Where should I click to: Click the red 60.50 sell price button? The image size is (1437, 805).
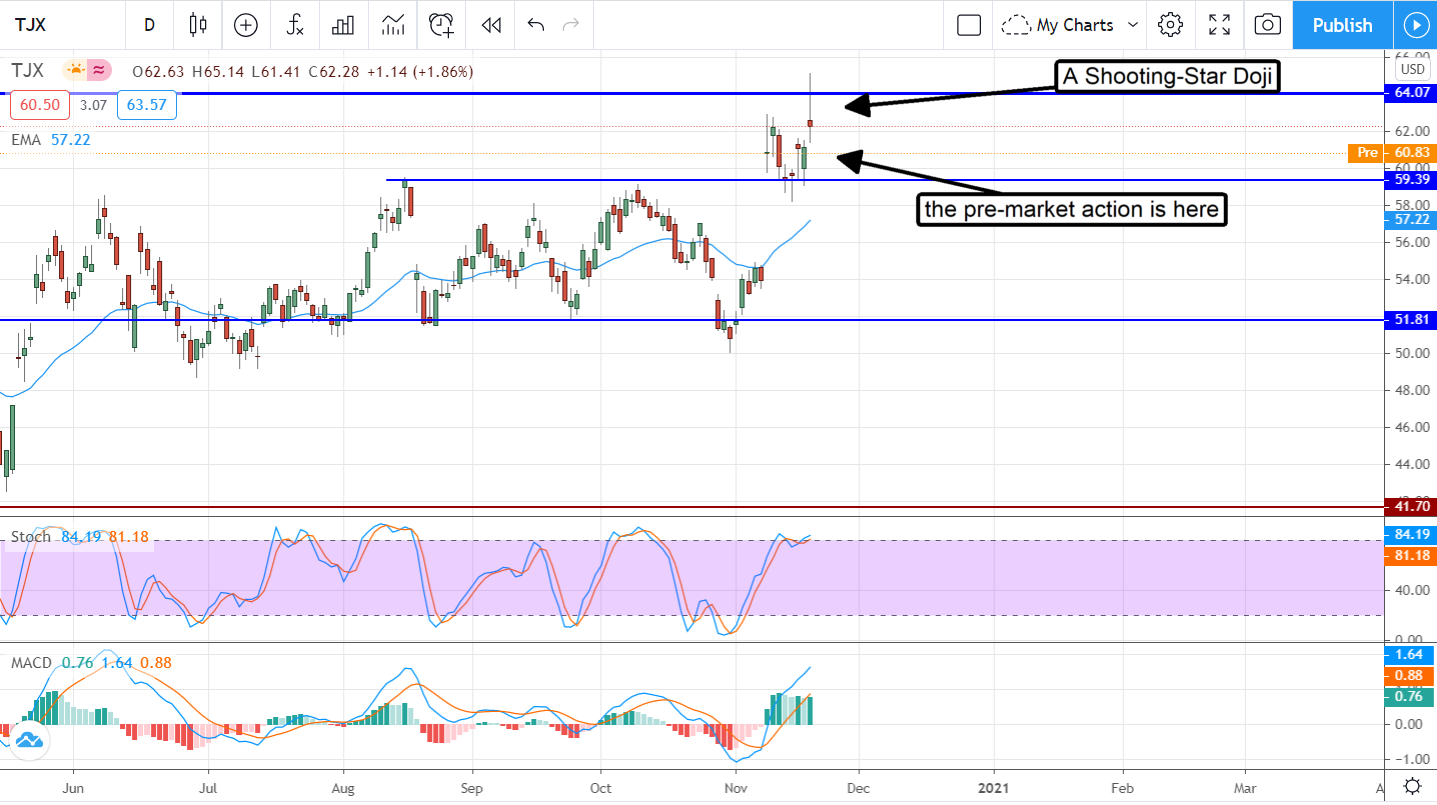pos(38,105)
